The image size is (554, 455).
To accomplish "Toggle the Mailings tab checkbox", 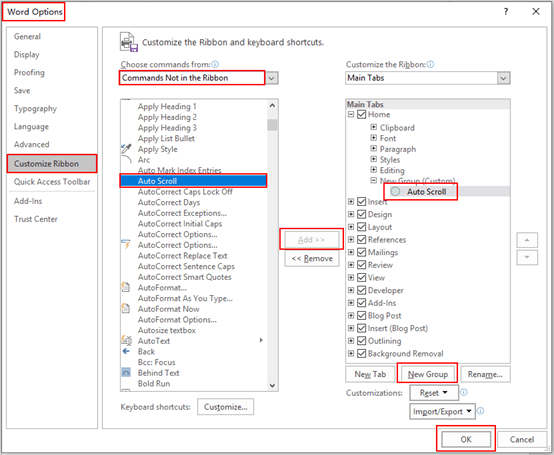I will [361, 252].
